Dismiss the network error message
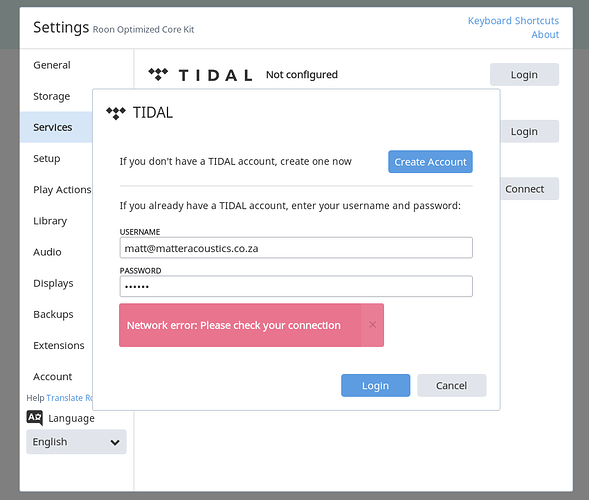589x500 pixels. (372, 325)
